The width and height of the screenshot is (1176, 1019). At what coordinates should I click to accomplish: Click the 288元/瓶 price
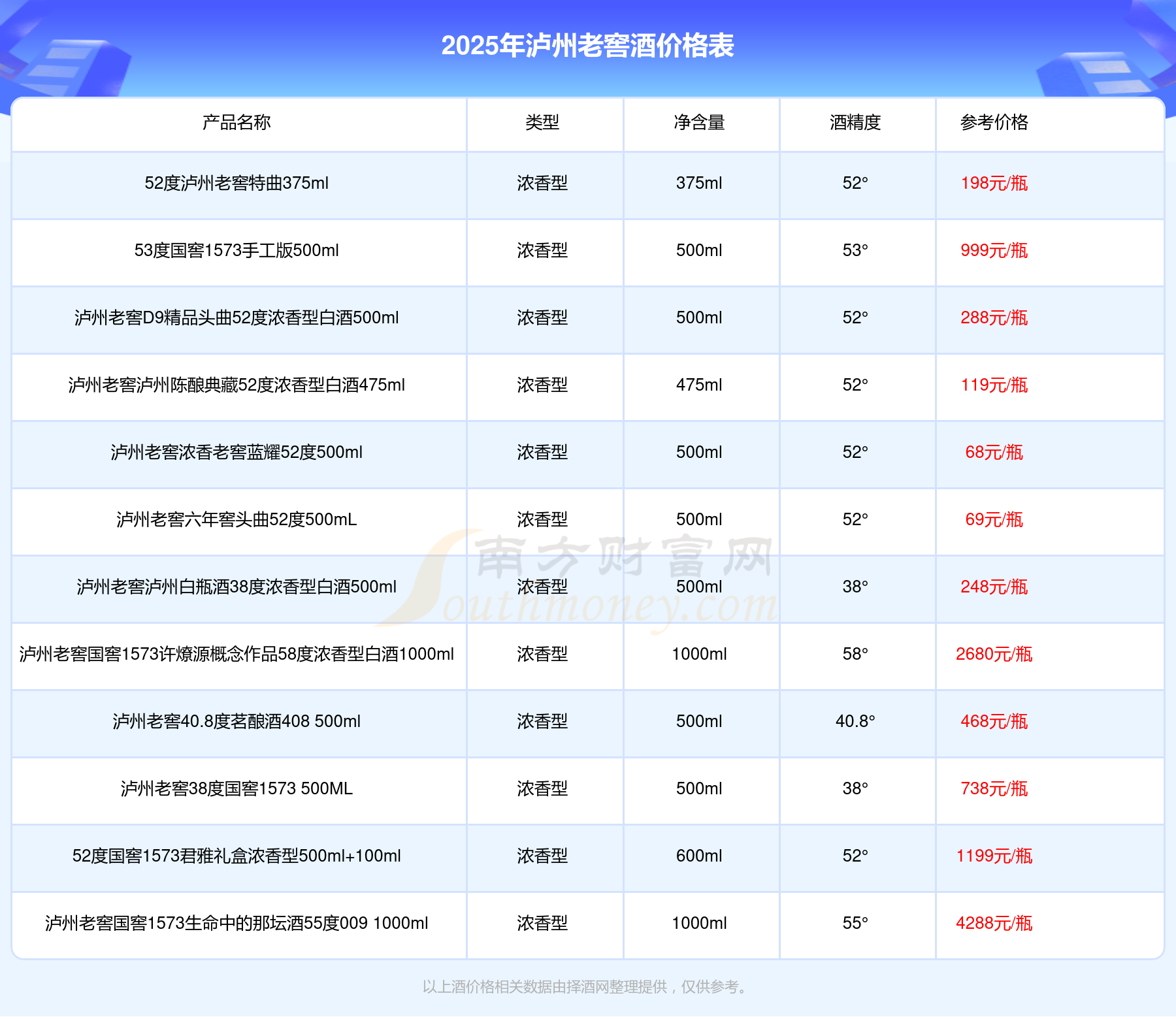pyautogui.click(x=994, y=317)
